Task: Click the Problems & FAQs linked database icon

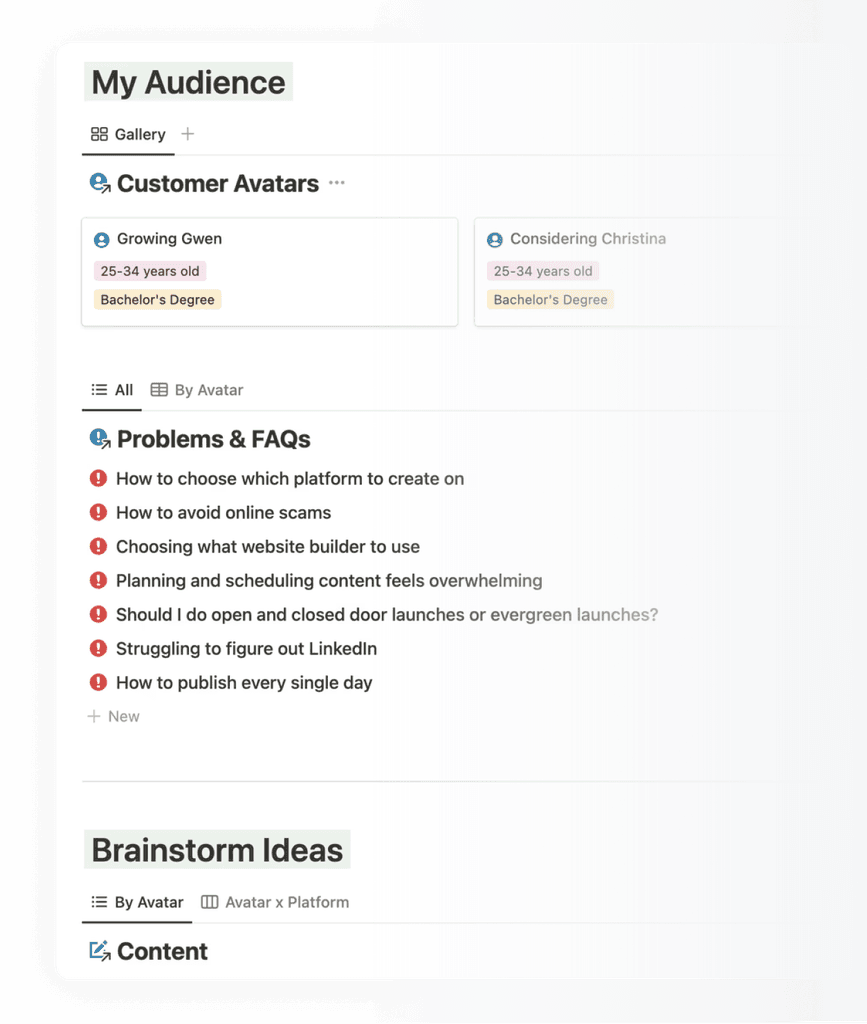Action: tap(99, 437)
